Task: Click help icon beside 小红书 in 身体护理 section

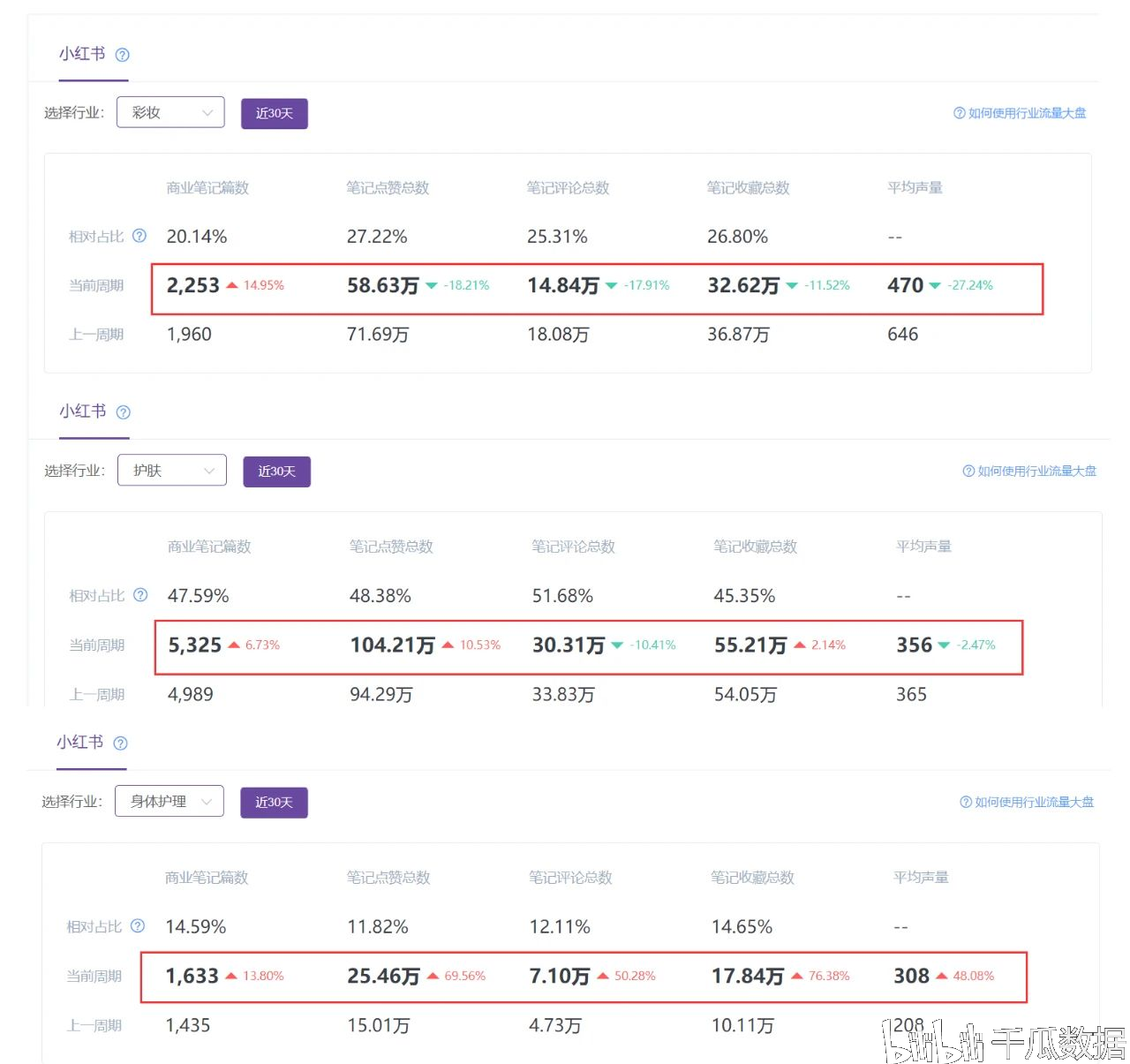Action: [x=121, y=743]
